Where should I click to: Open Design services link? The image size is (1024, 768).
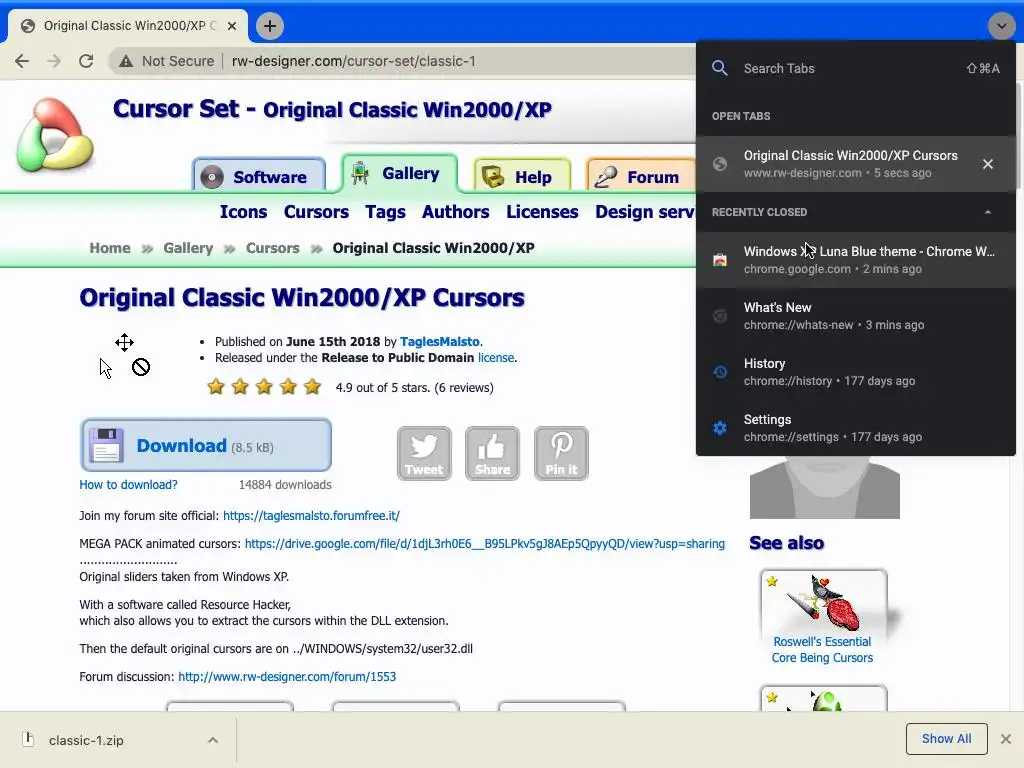[x=645, y=212]
